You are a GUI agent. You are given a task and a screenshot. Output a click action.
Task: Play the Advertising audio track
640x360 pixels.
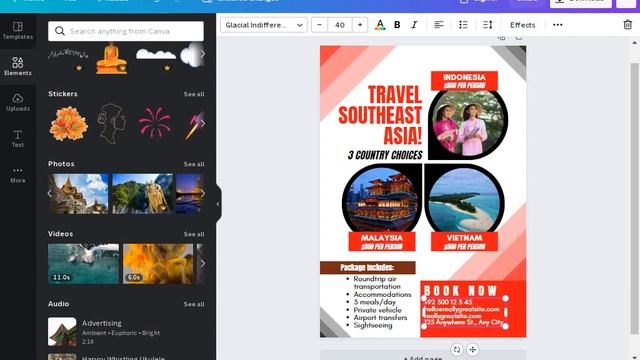click(62, 332)
